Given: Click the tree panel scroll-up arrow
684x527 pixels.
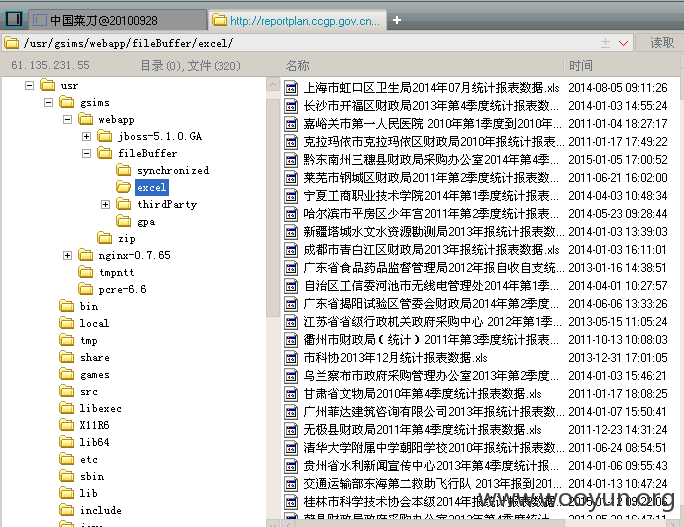Looking at the screenshot, I should (x=273, y=85).
